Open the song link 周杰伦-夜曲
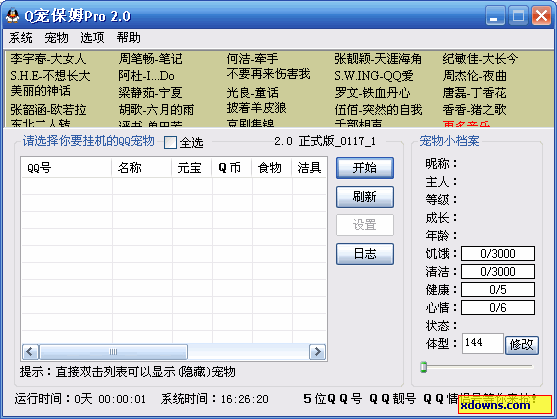The height and width of the screenshot is (419, 557). point(475,76)
